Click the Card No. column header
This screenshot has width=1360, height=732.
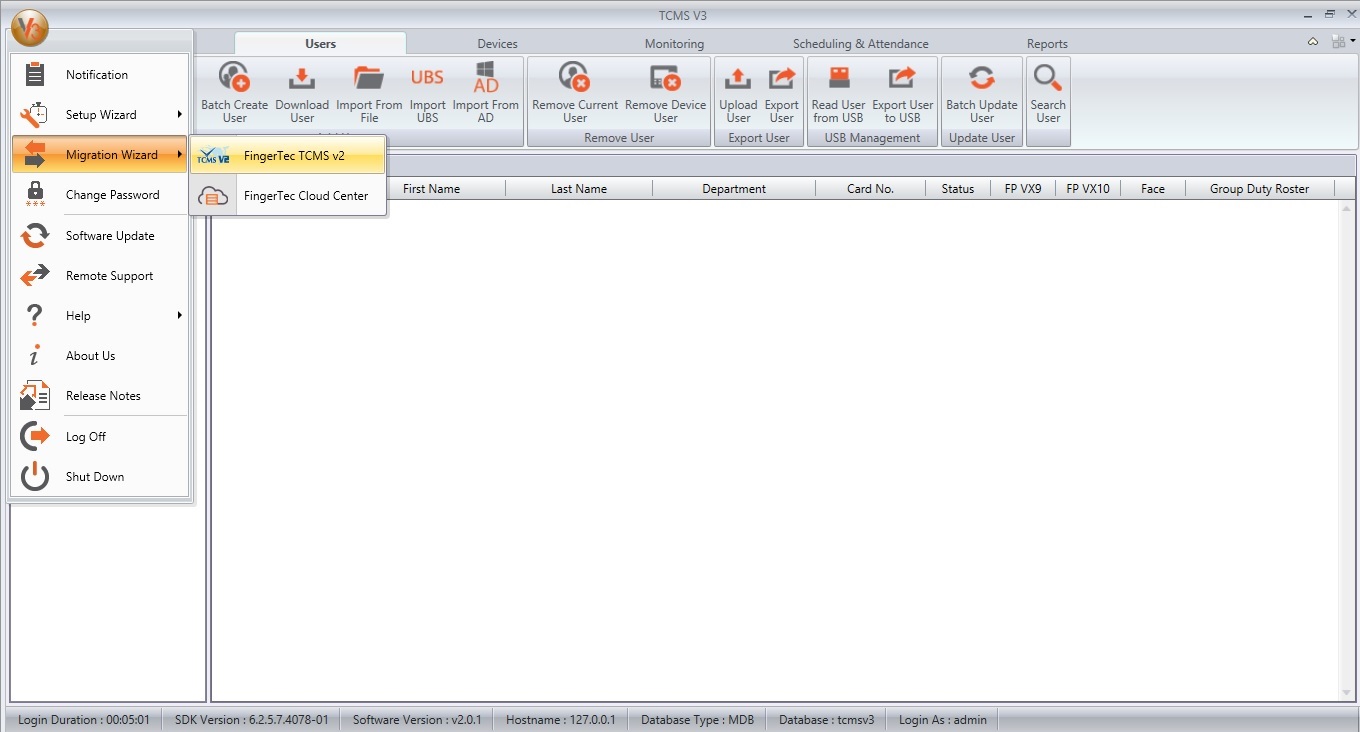coord(871,189)
